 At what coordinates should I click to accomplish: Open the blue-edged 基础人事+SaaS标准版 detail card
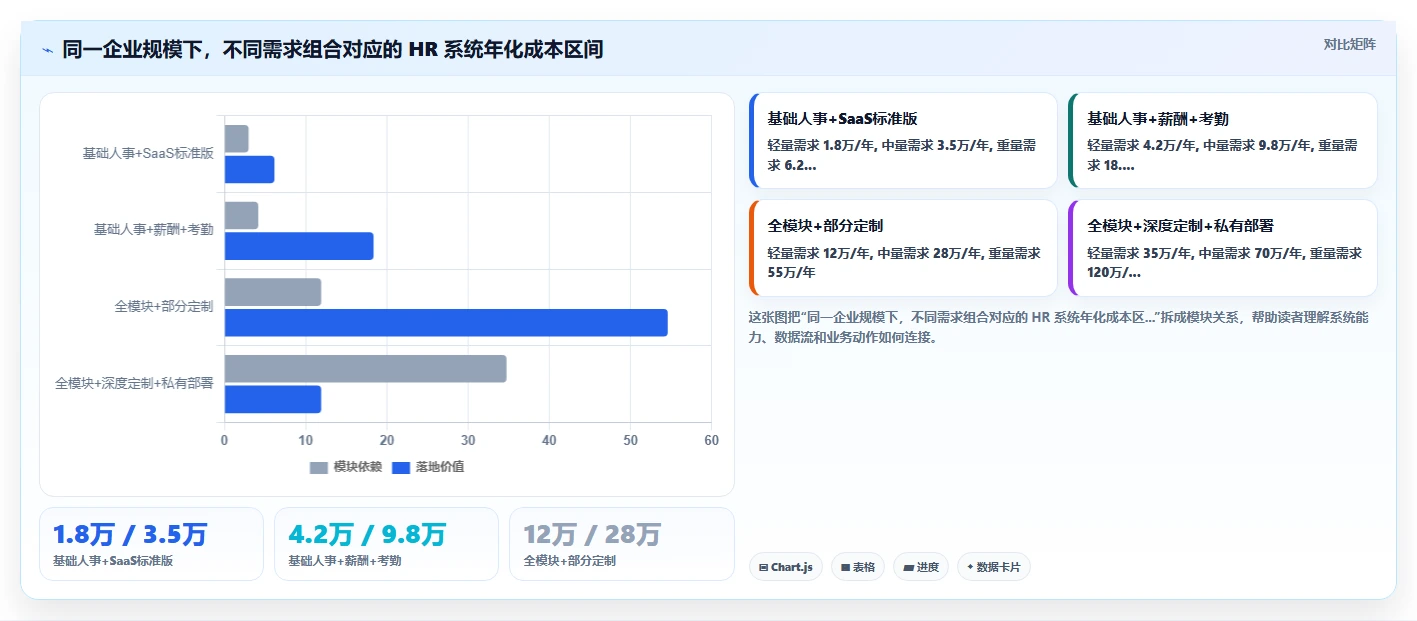pos(903,141)
